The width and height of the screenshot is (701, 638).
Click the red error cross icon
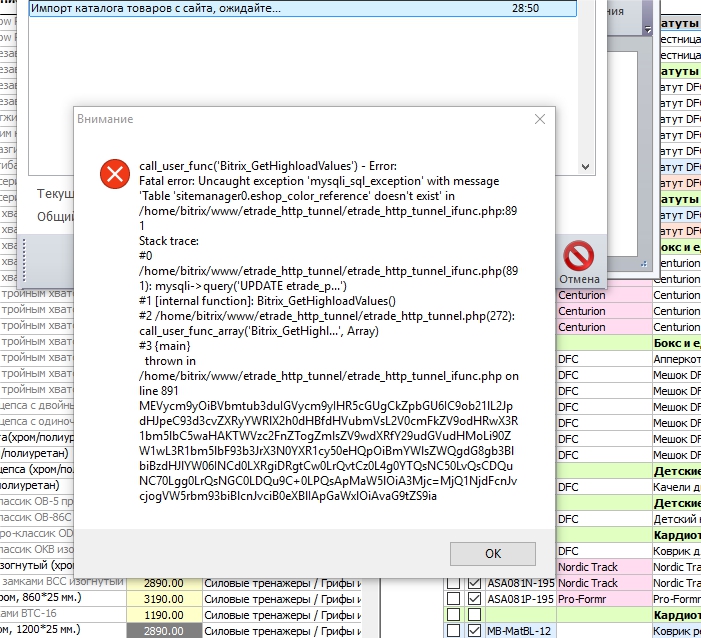[x=115, y=174]
